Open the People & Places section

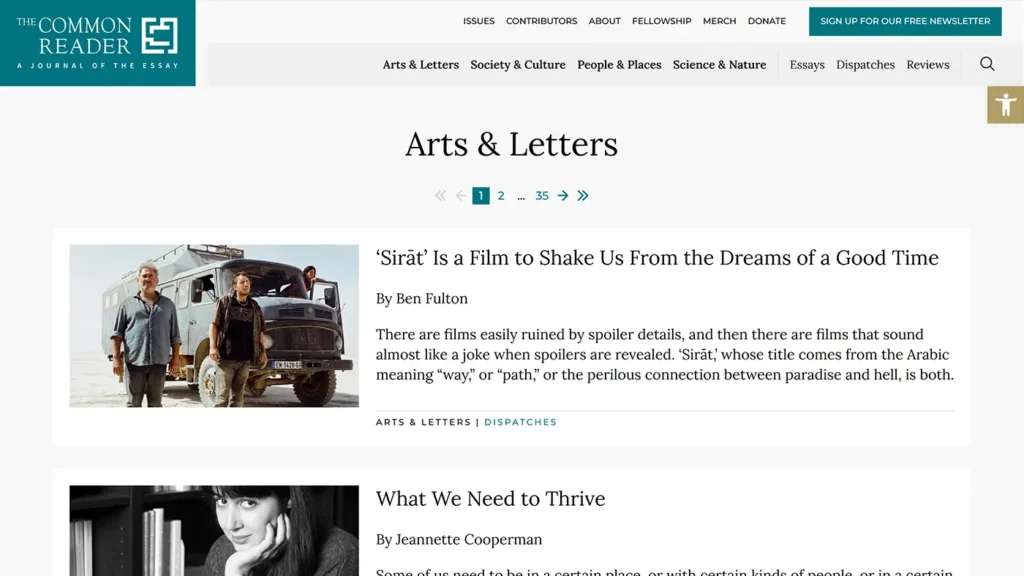click(x=619, y=64)
